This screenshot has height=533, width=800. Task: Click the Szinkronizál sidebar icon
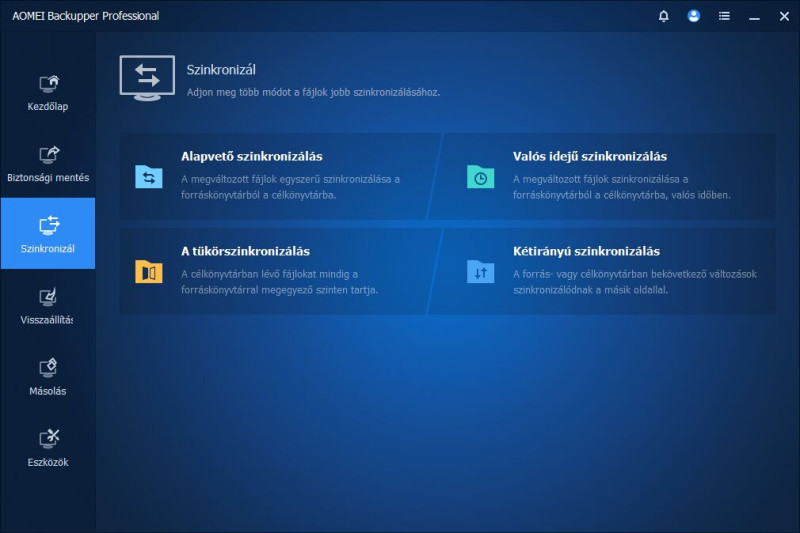coord(48,225)
